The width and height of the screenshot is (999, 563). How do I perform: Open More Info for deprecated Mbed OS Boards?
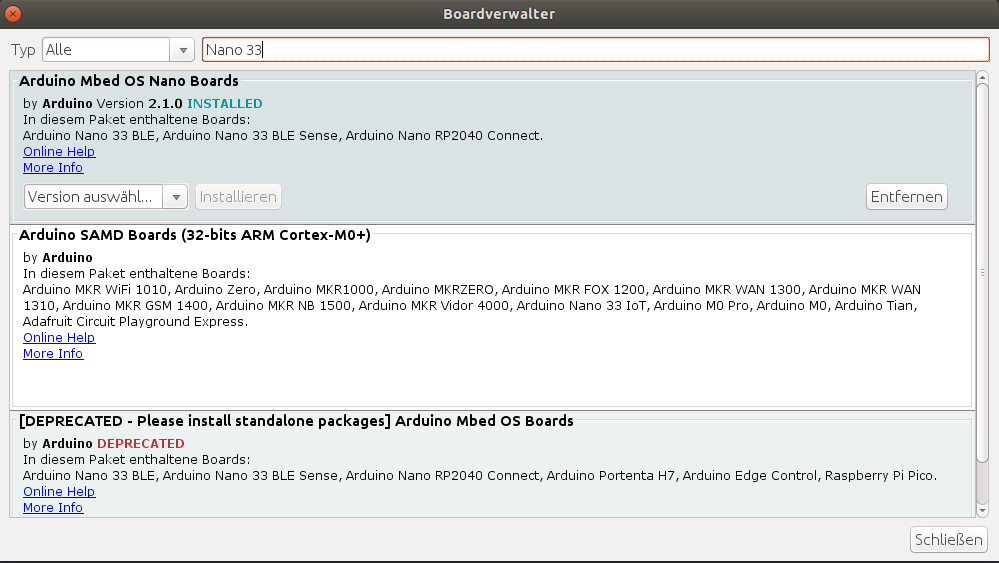53,508
